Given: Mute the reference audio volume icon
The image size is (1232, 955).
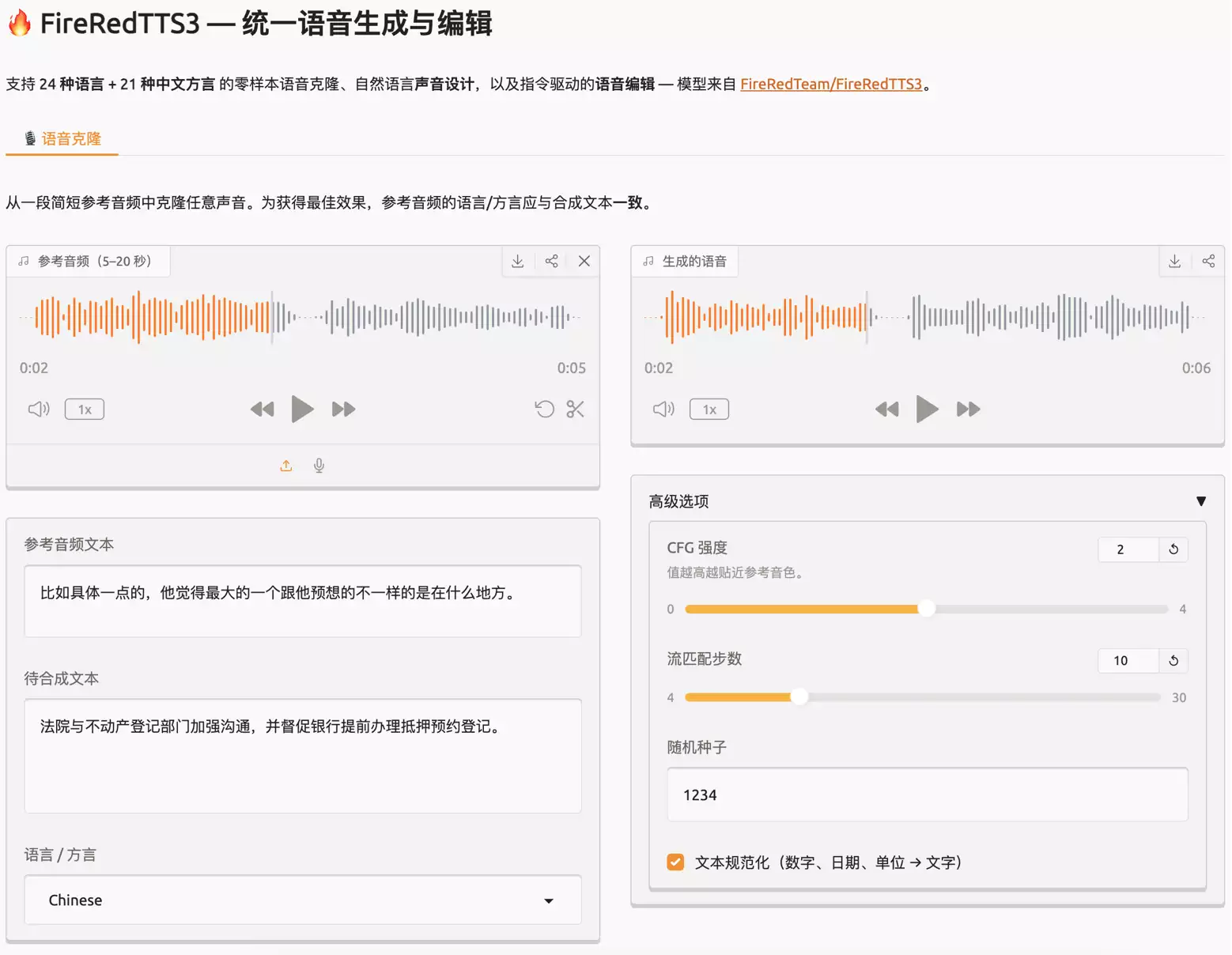Looking at the screenshot, I should (39, 409).
